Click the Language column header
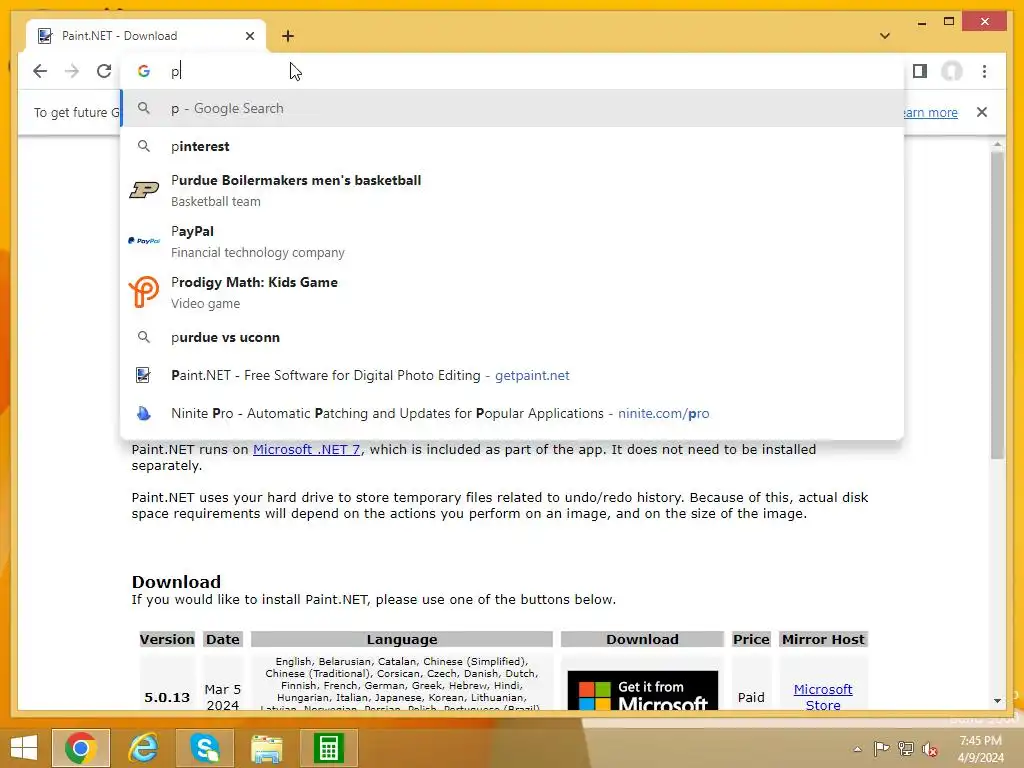 point(402,639)
